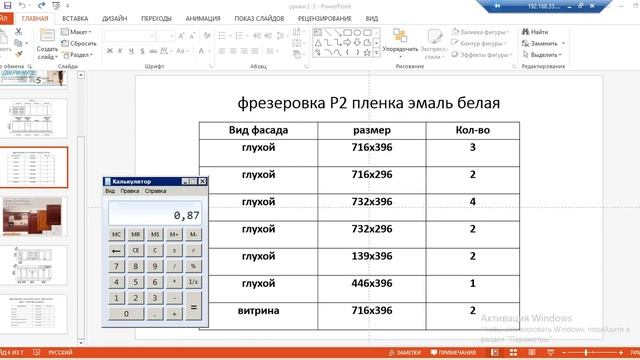Screen dimensions: 640x360
Task: Click the Copy icon in clipboard group
Action: 18,42
